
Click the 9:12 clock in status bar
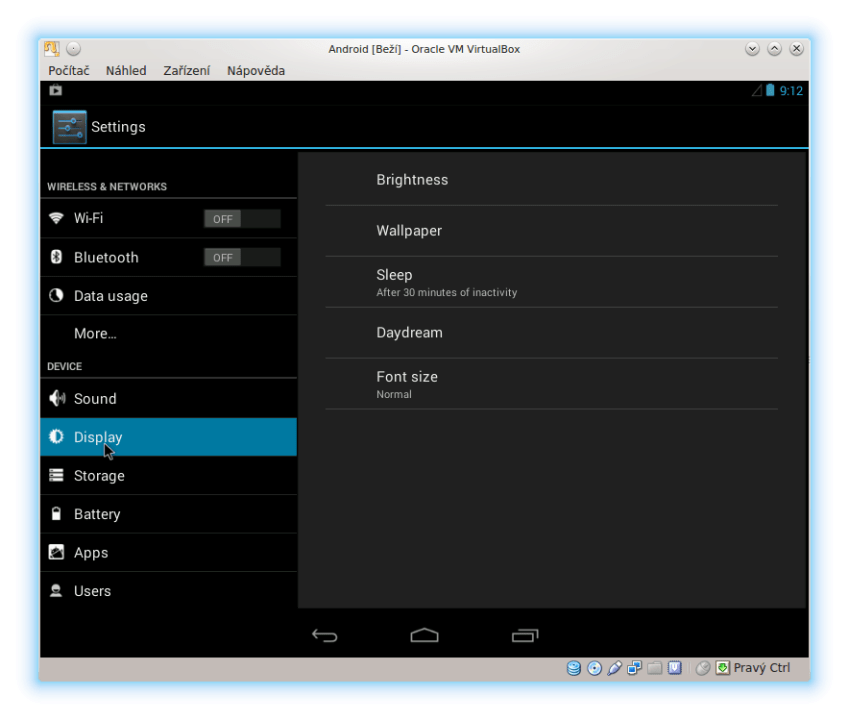click(791, 91)
